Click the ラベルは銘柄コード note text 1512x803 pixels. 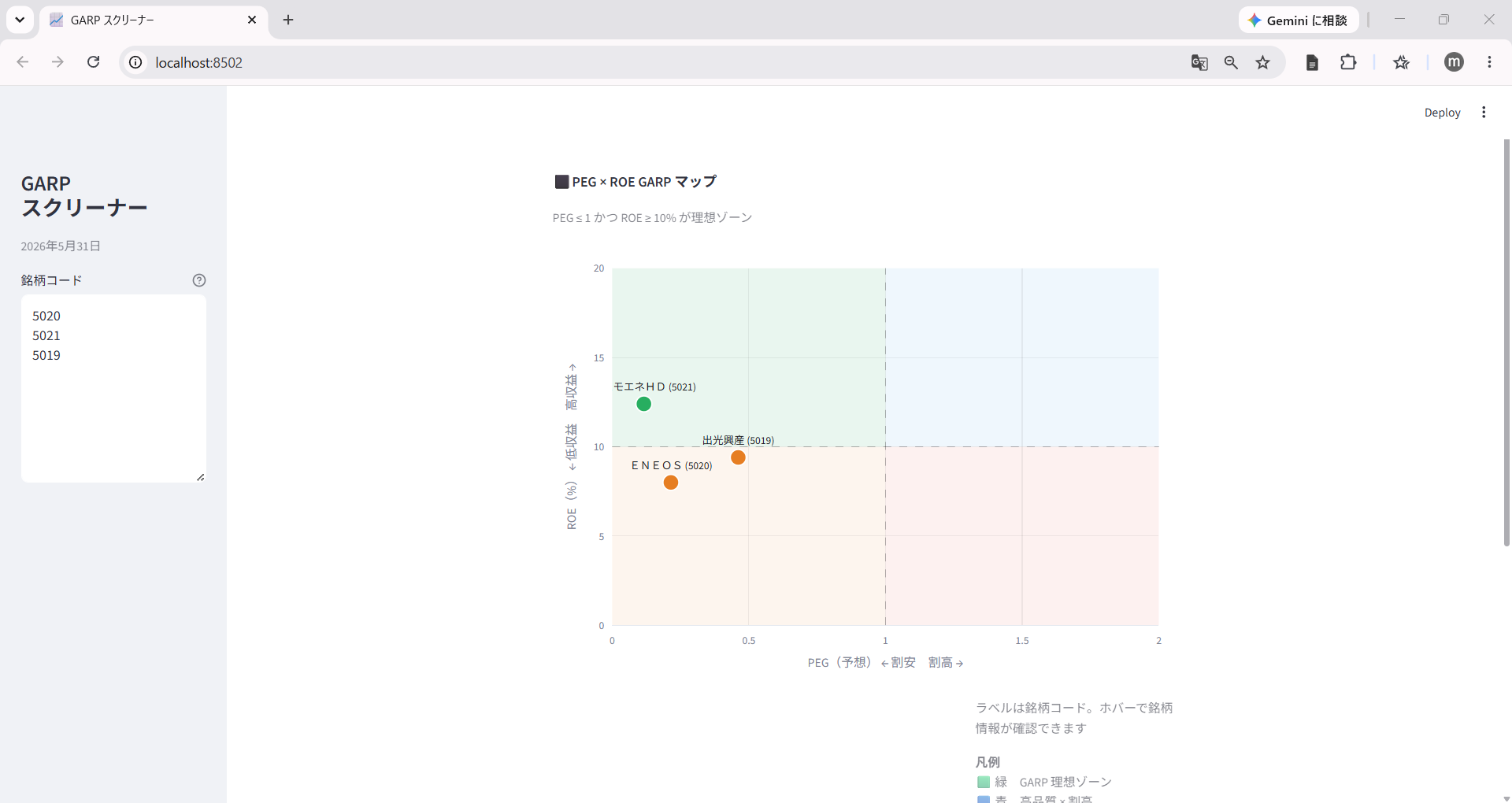point(1074,718)
